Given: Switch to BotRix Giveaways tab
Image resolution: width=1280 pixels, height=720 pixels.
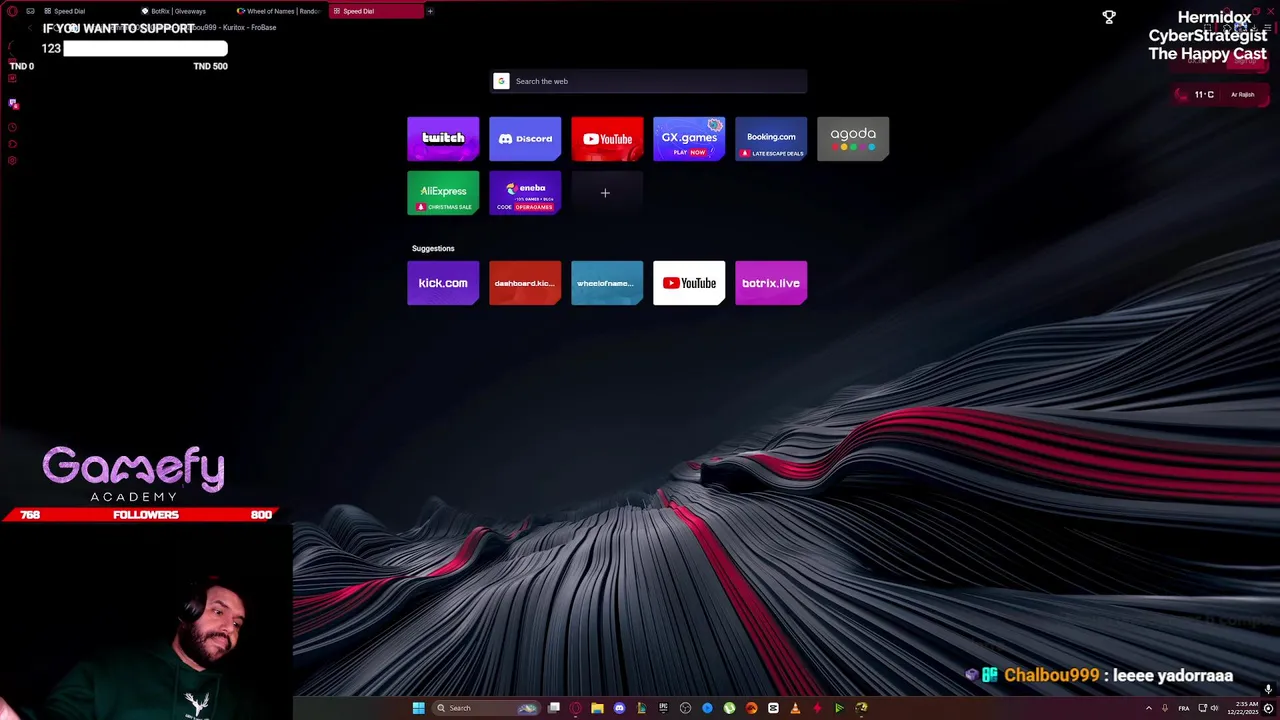Looking at the screenshot, I should [x=183, y=11].
